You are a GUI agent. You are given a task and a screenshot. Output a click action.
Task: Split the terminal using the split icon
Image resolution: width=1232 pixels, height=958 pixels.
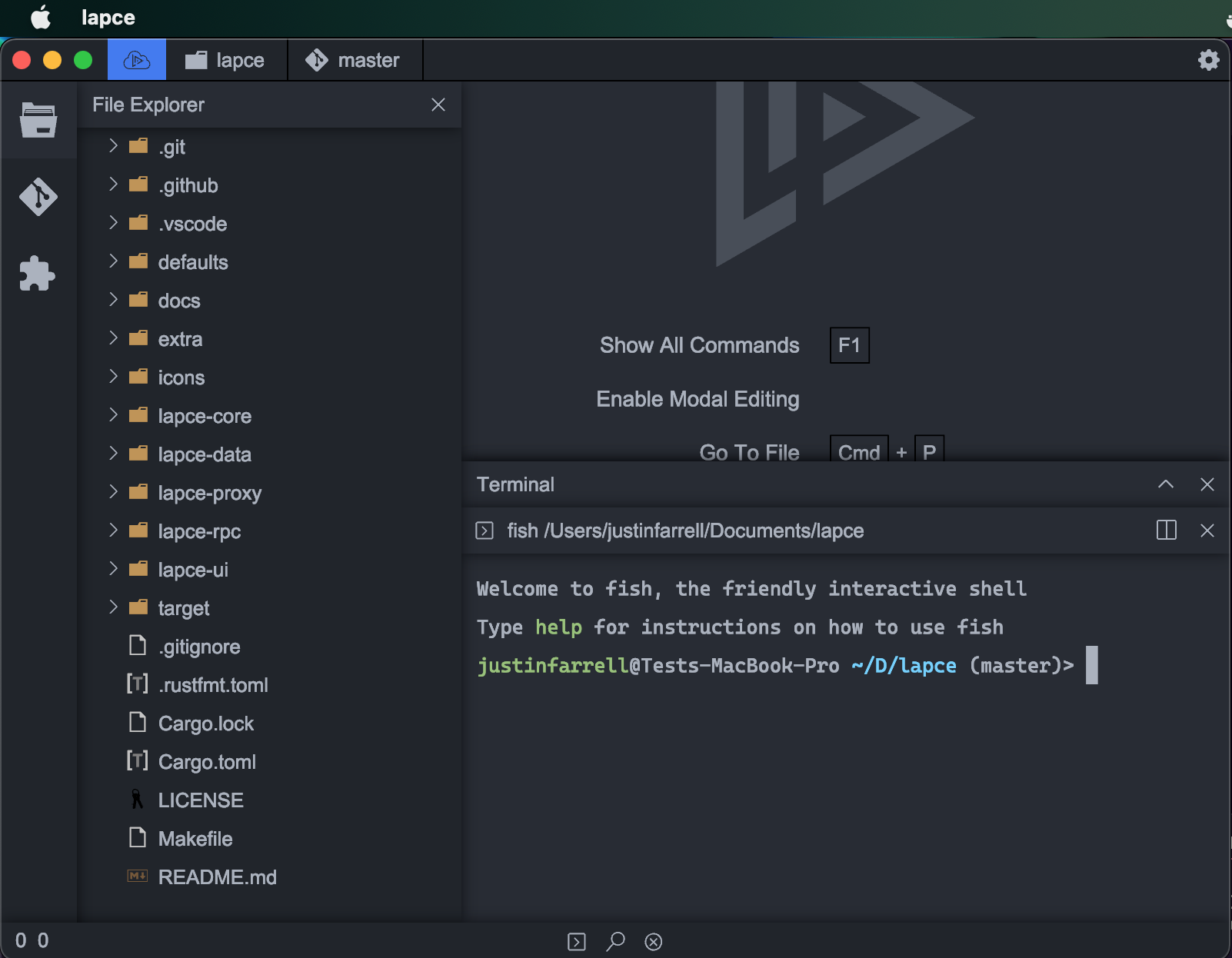pos(1167,530)
